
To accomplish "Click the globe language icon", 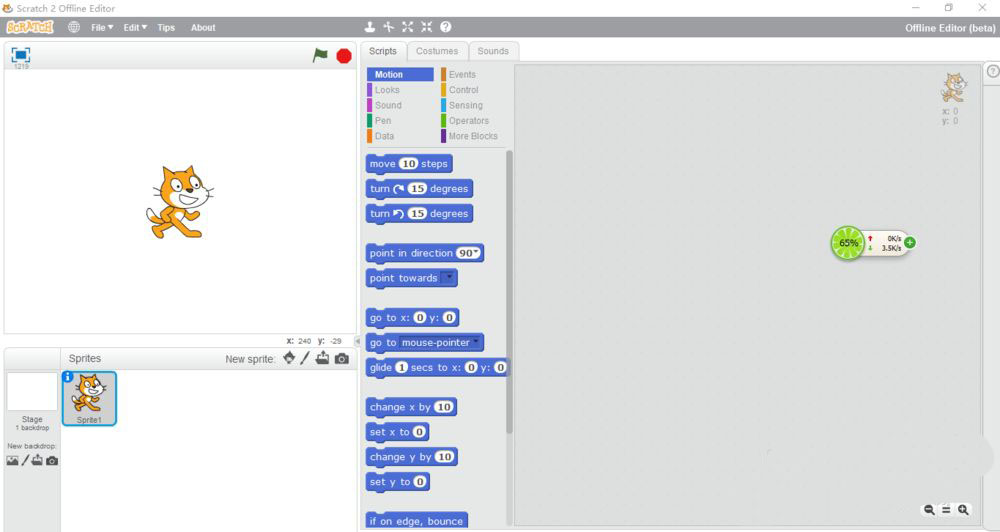I will click(74, 27).
